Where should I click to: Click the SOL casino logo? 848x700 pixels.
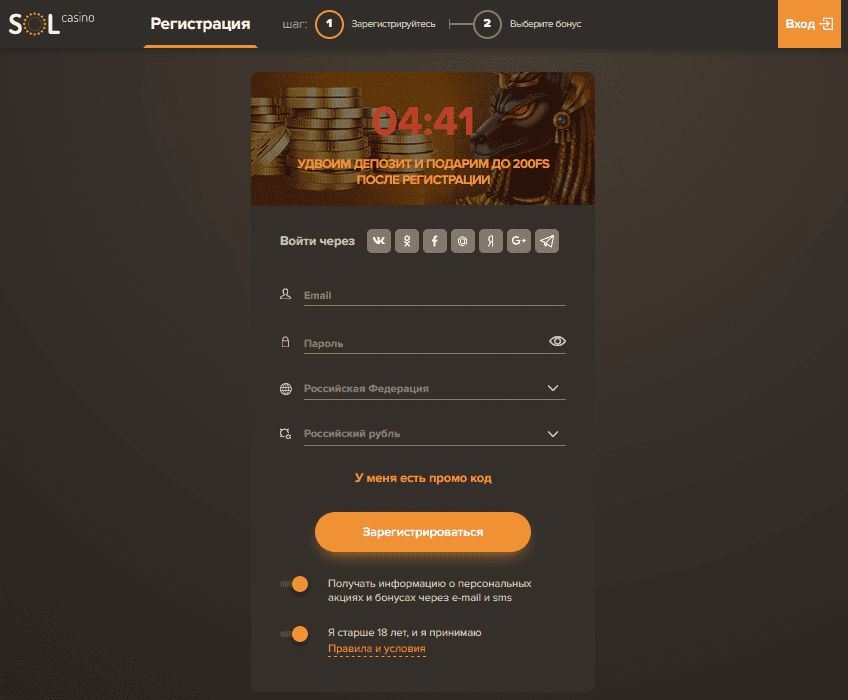coord(51,24)
